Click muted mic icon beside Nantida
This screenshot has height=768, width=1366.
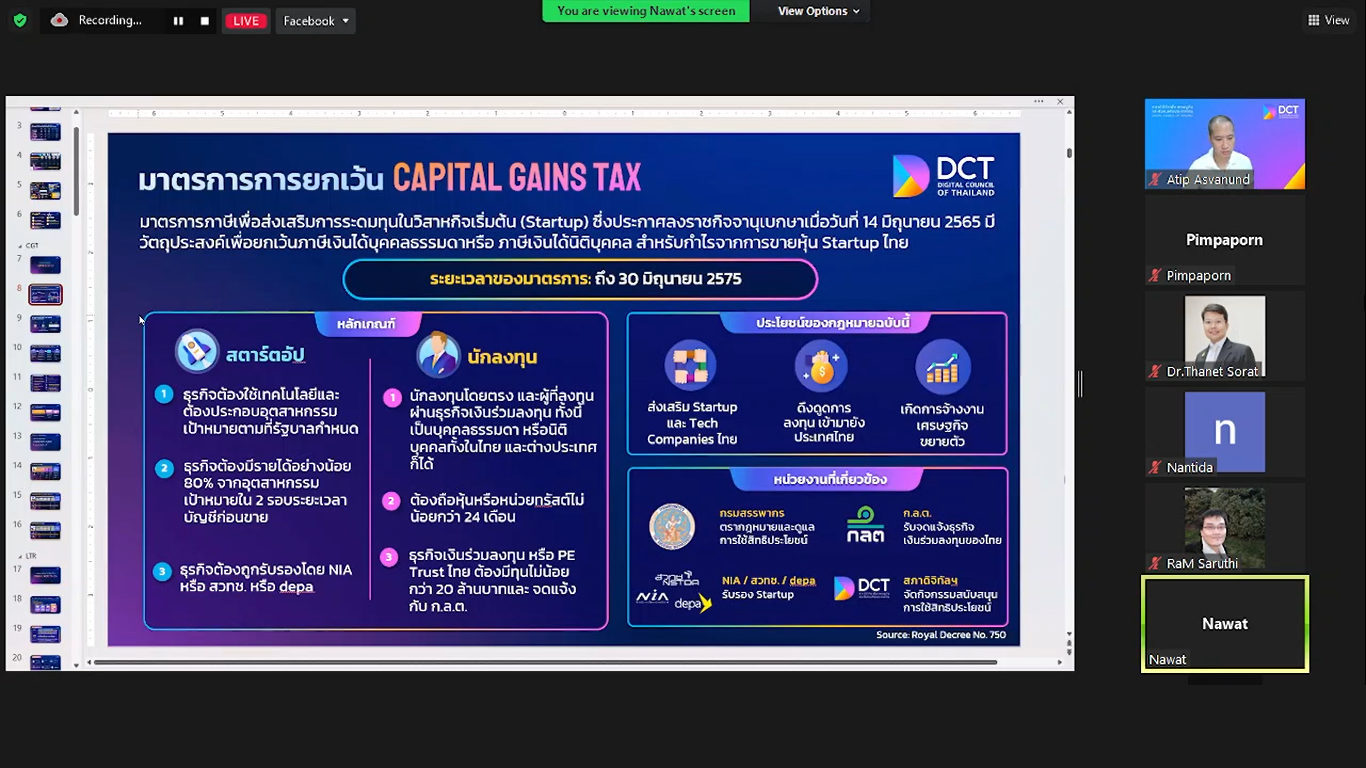tap(1155, 468)
